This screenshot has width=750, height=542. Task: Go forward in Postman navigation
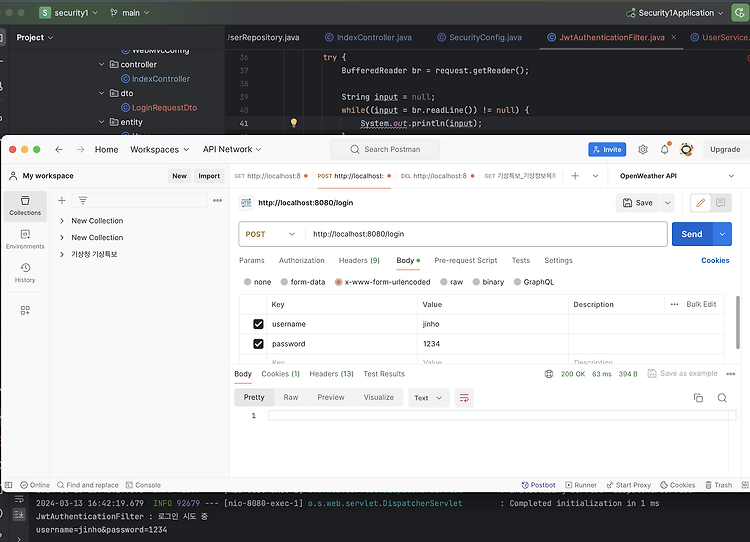click(x=80, y=149)
